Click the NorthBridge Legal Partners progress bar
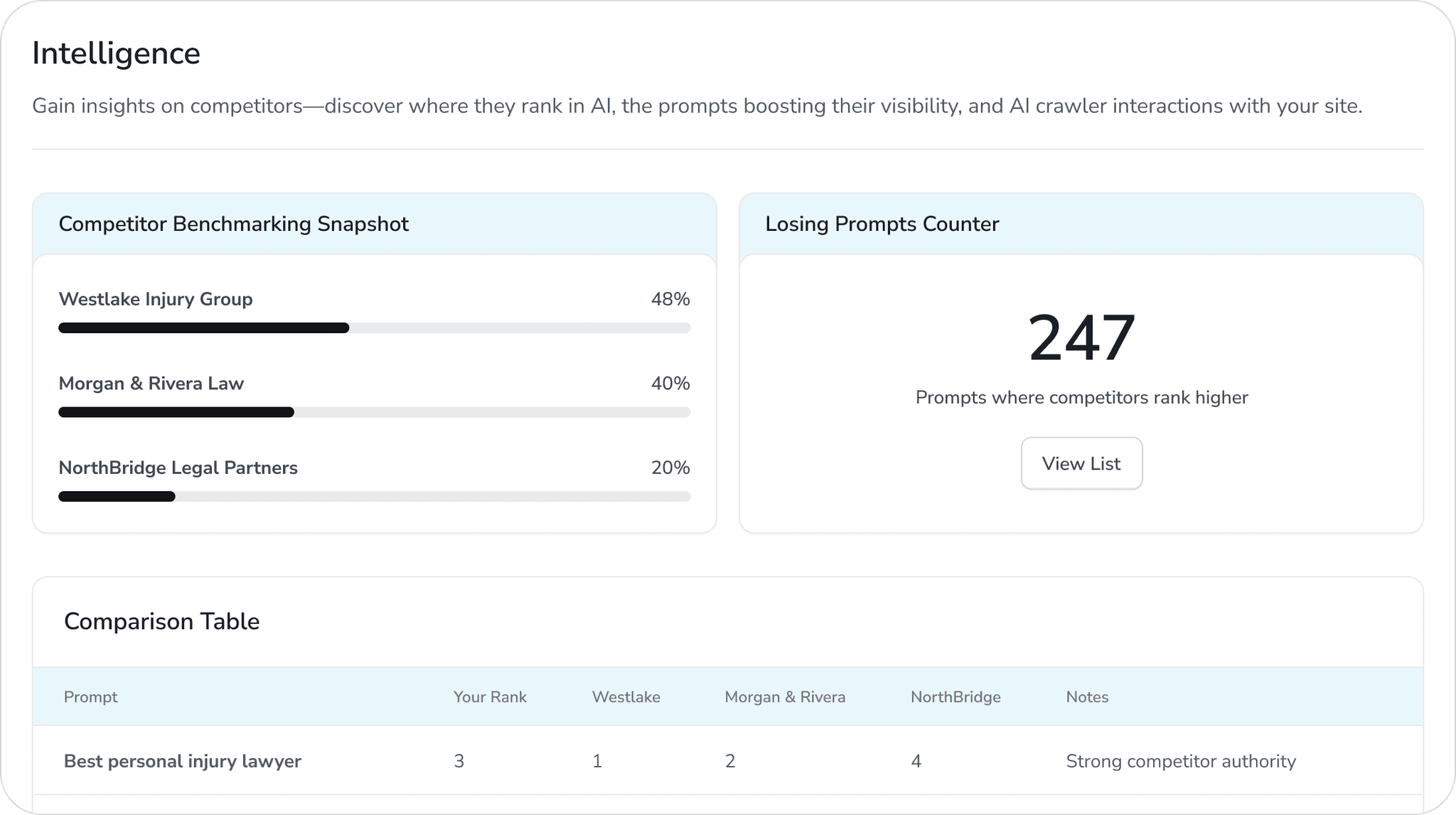1456x815 pixels. (x=374, y=497)
